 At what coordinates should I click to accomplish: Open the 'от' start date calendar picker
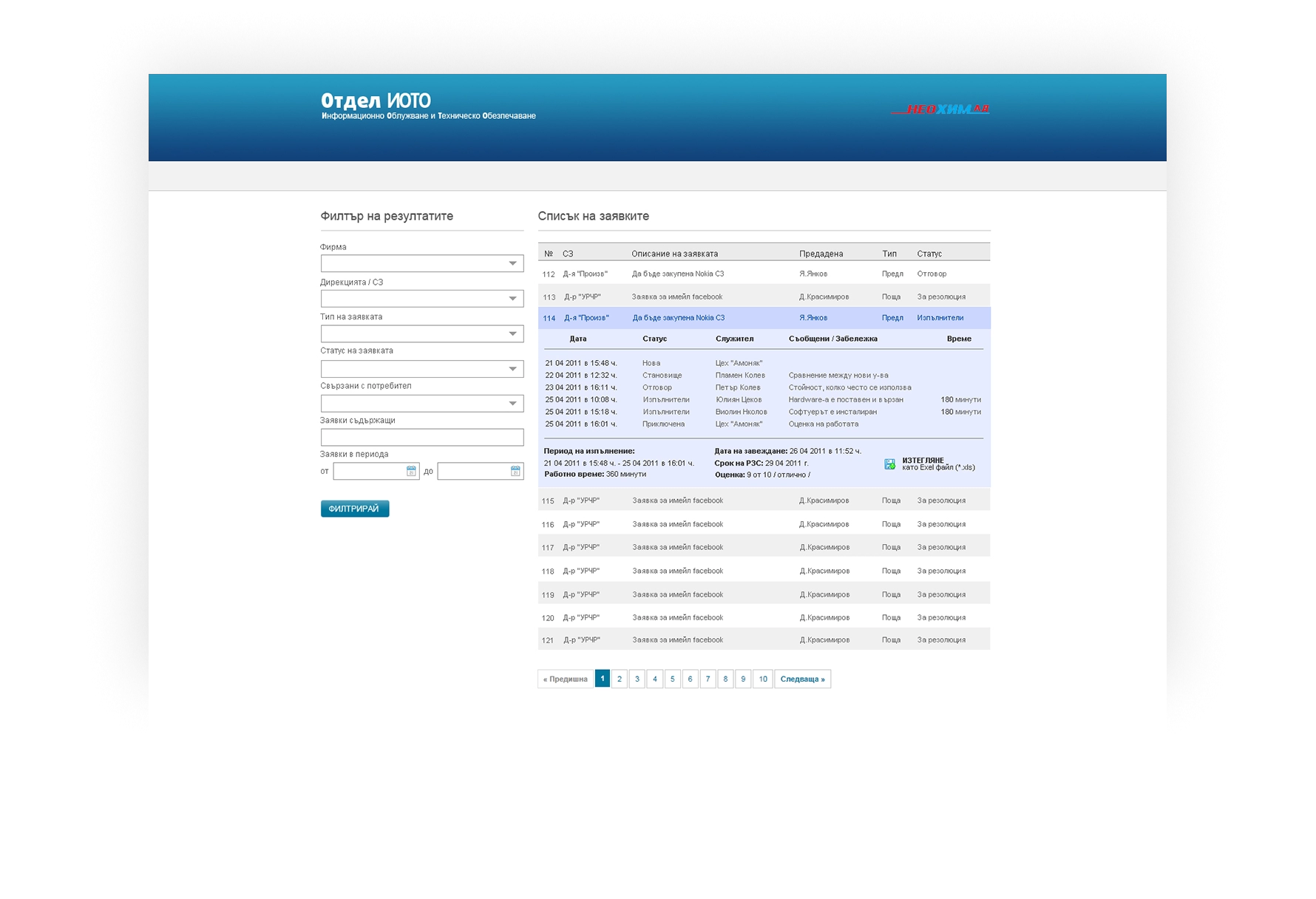411,472
